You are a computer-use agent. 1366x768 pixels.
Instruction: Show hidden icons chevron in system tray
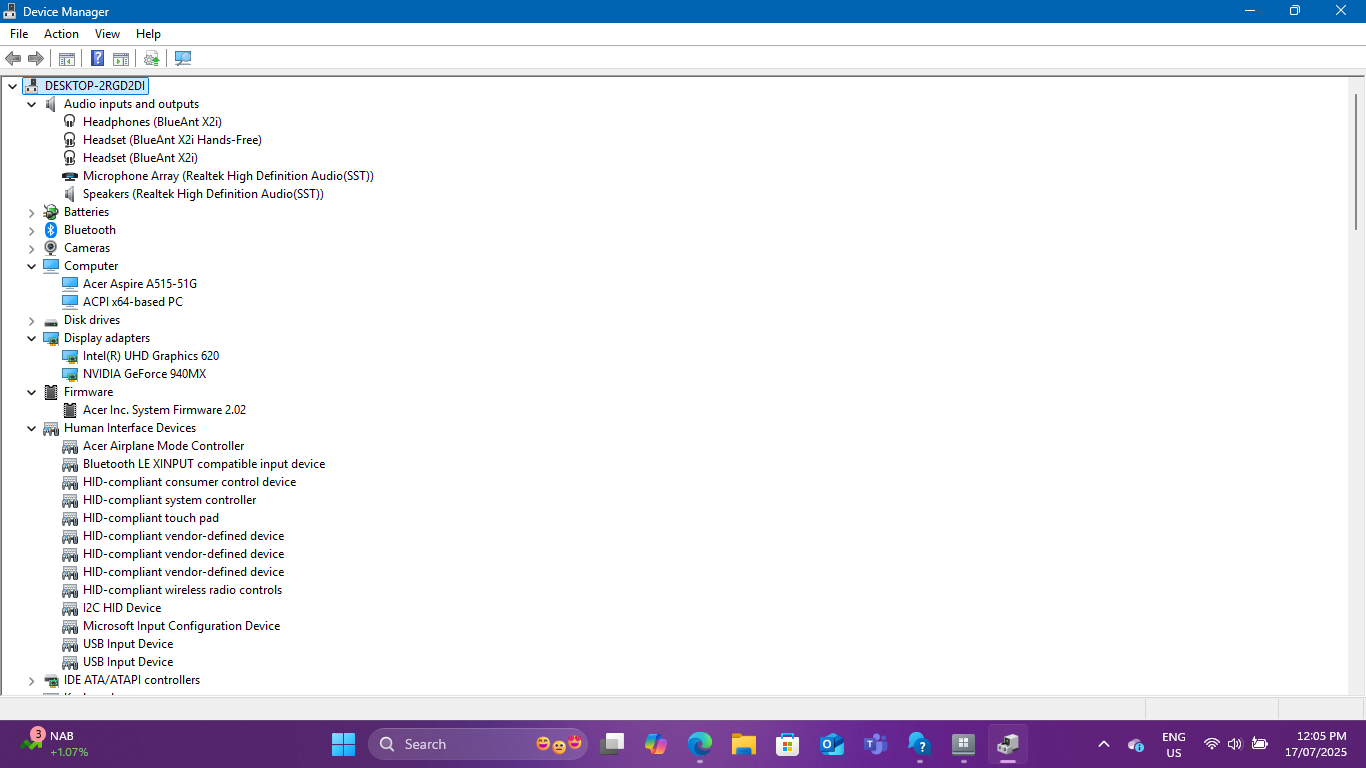1104,744
